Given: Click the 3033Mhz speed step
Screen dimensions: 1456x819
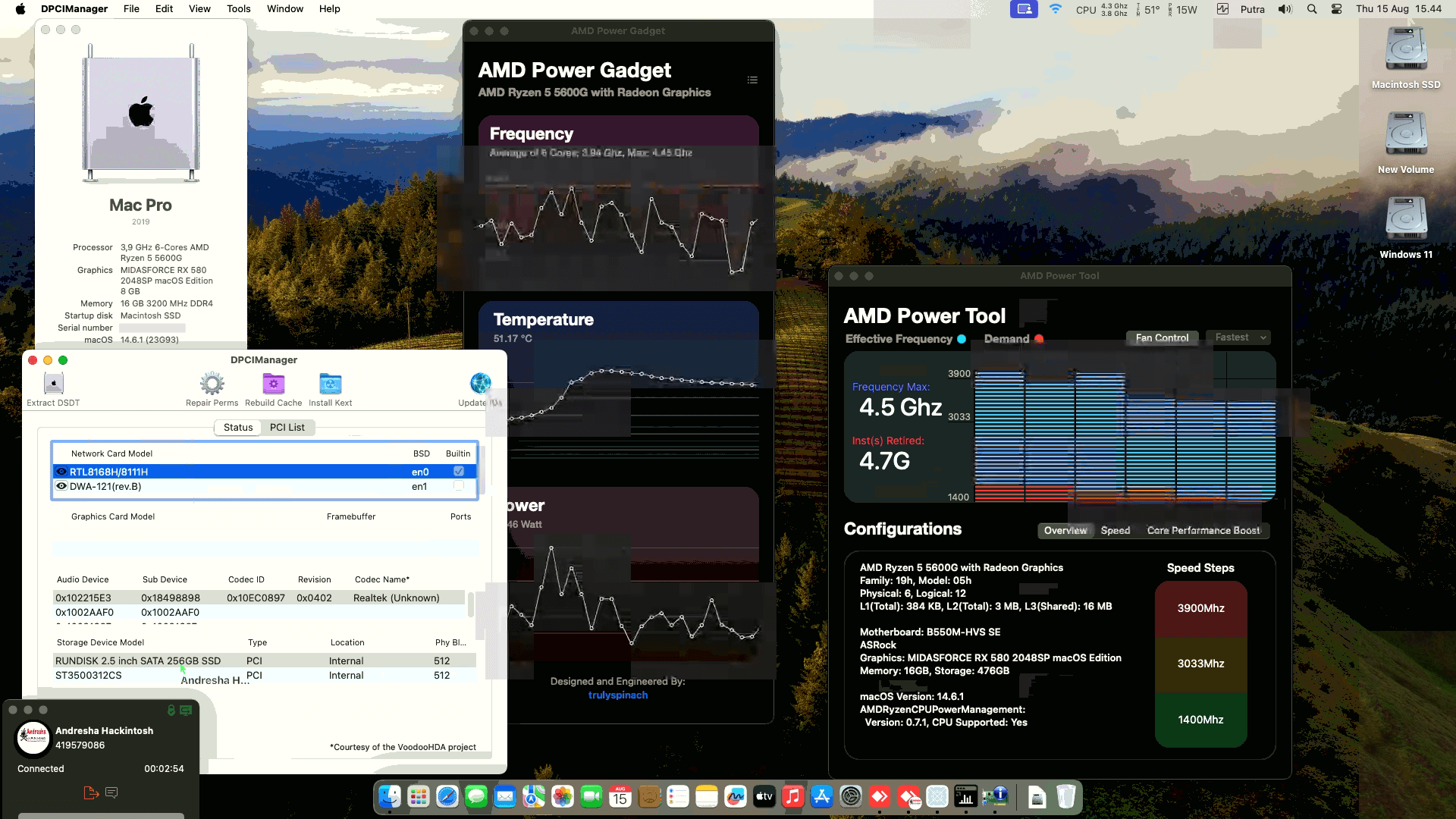Looking at the screenshot, I should (x=1200, y=664).
